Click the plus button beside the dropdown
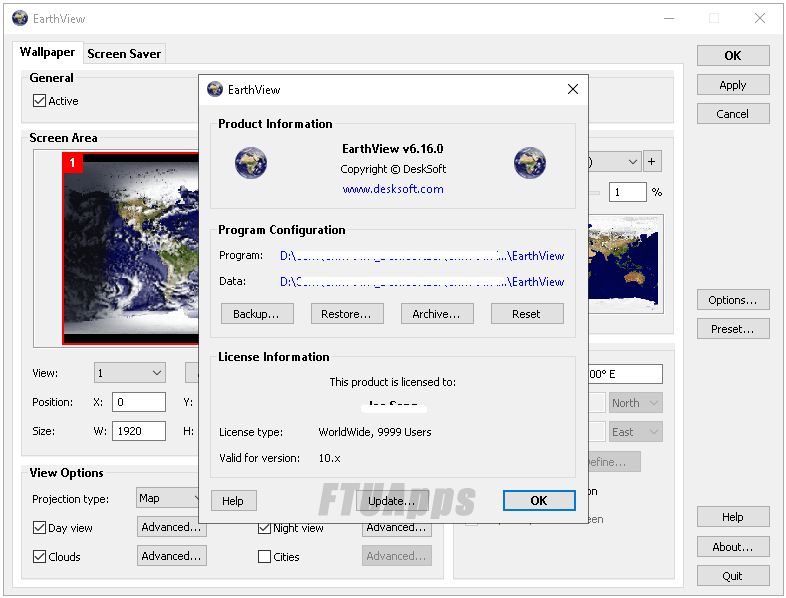786x598 pixels. (x=652, y=161)
